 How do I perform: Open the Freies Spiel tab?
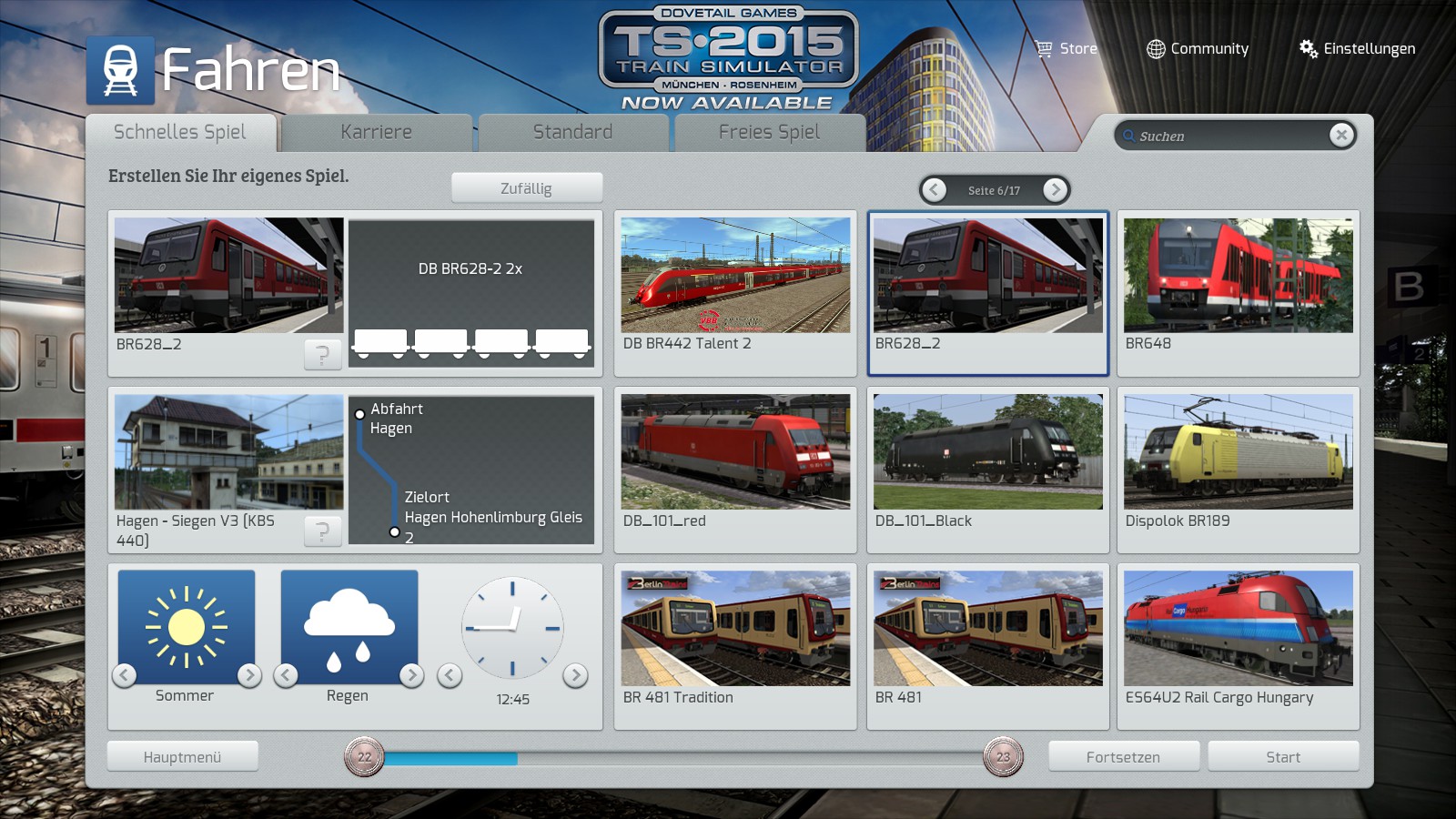click(769, 133)
